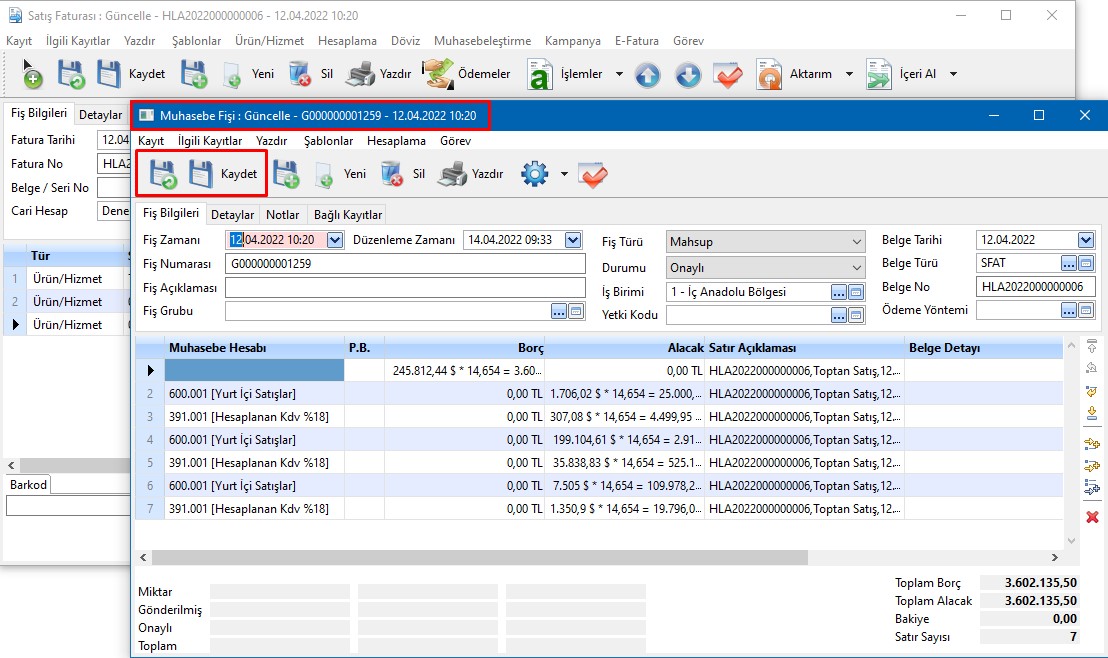Open Kampanya menu in Satış Faturası window
The width and height of the screenshot is (1108, 658).
[573, 41]
